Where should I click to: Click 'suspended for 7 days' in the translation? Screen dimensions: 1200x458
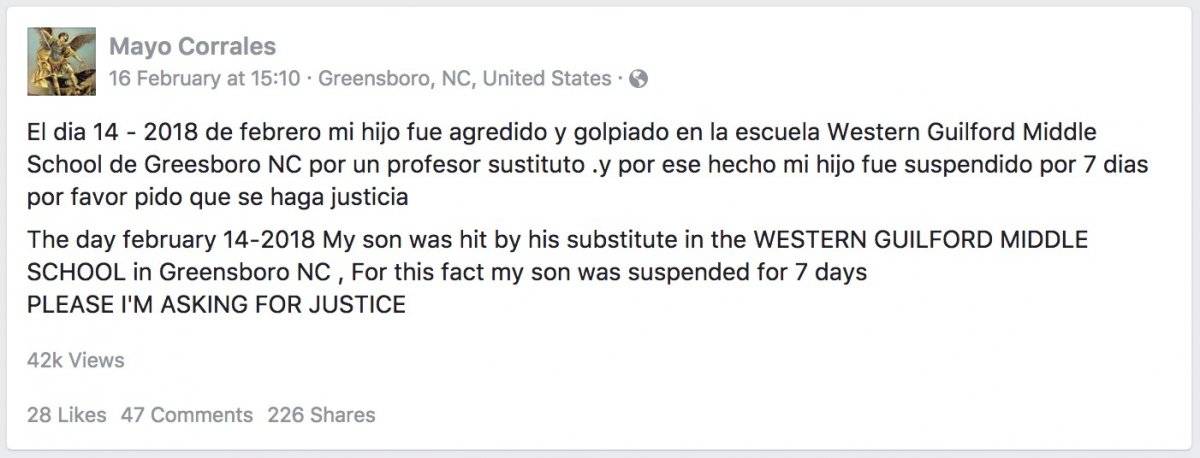pos(762,272)
